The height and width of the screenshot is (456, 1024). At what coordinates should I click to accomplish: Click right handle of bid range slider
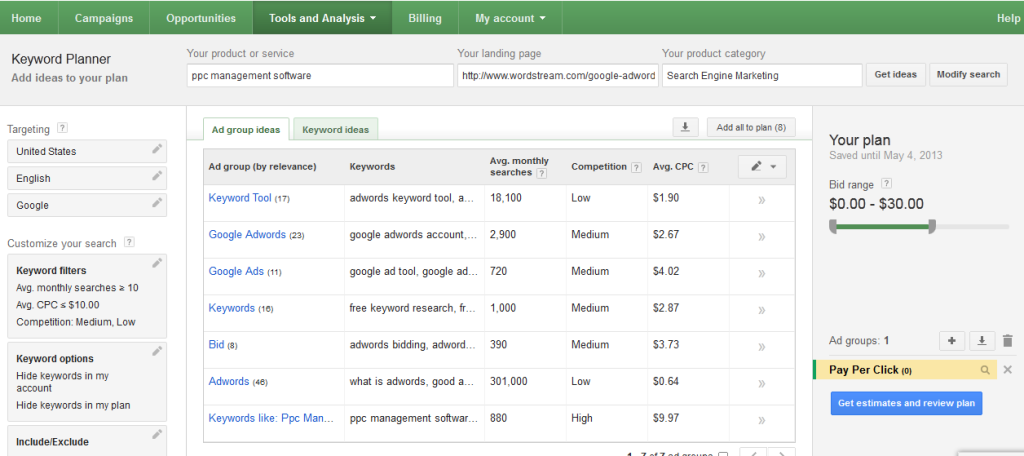(932, 227)
